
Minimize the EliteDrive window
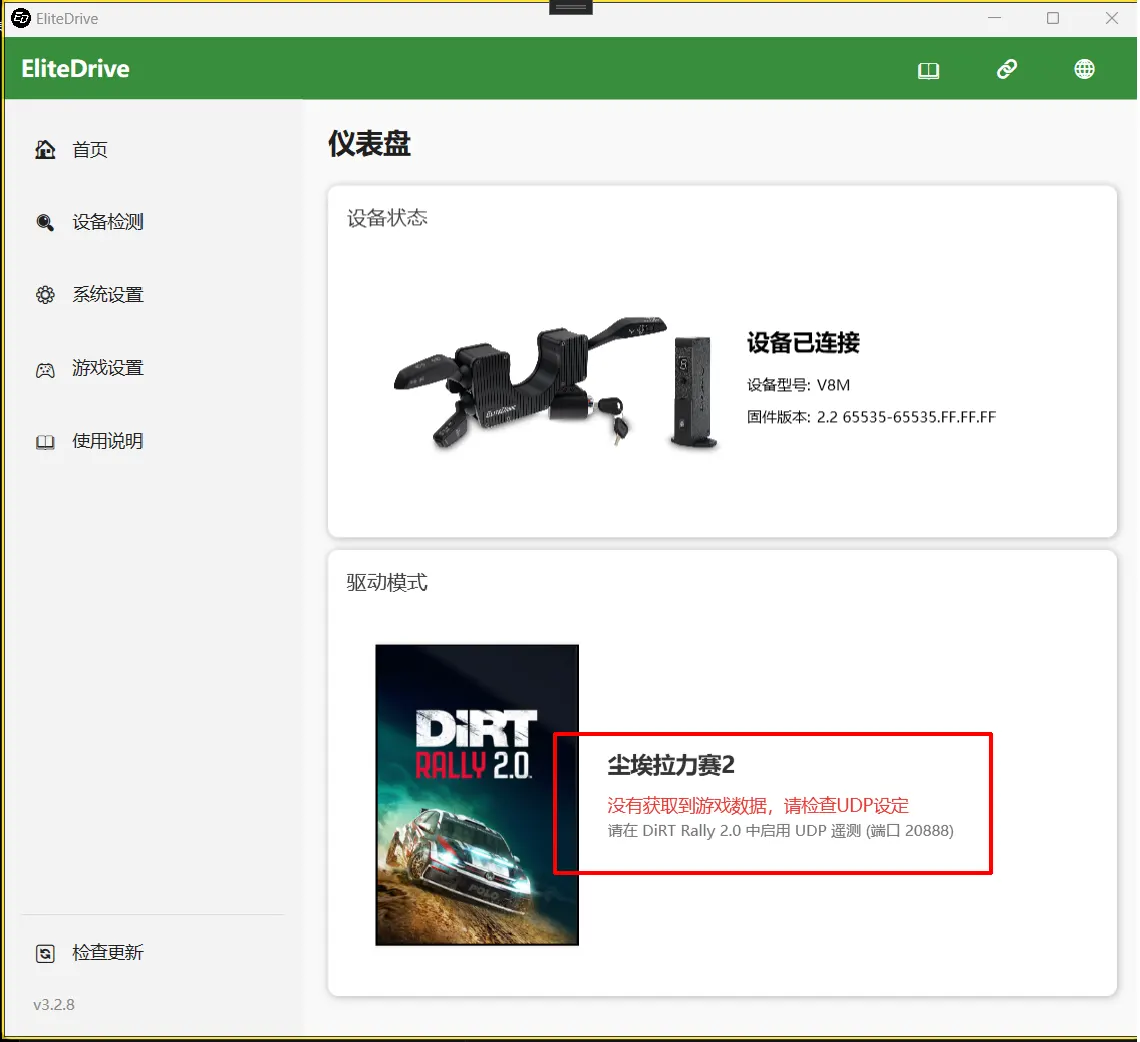995,18
